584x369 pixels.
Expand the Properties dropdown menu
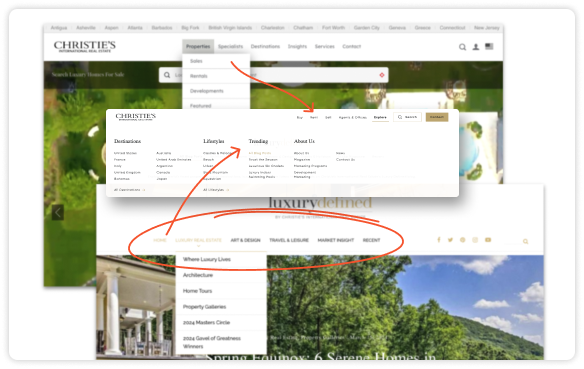click(198, 47)
